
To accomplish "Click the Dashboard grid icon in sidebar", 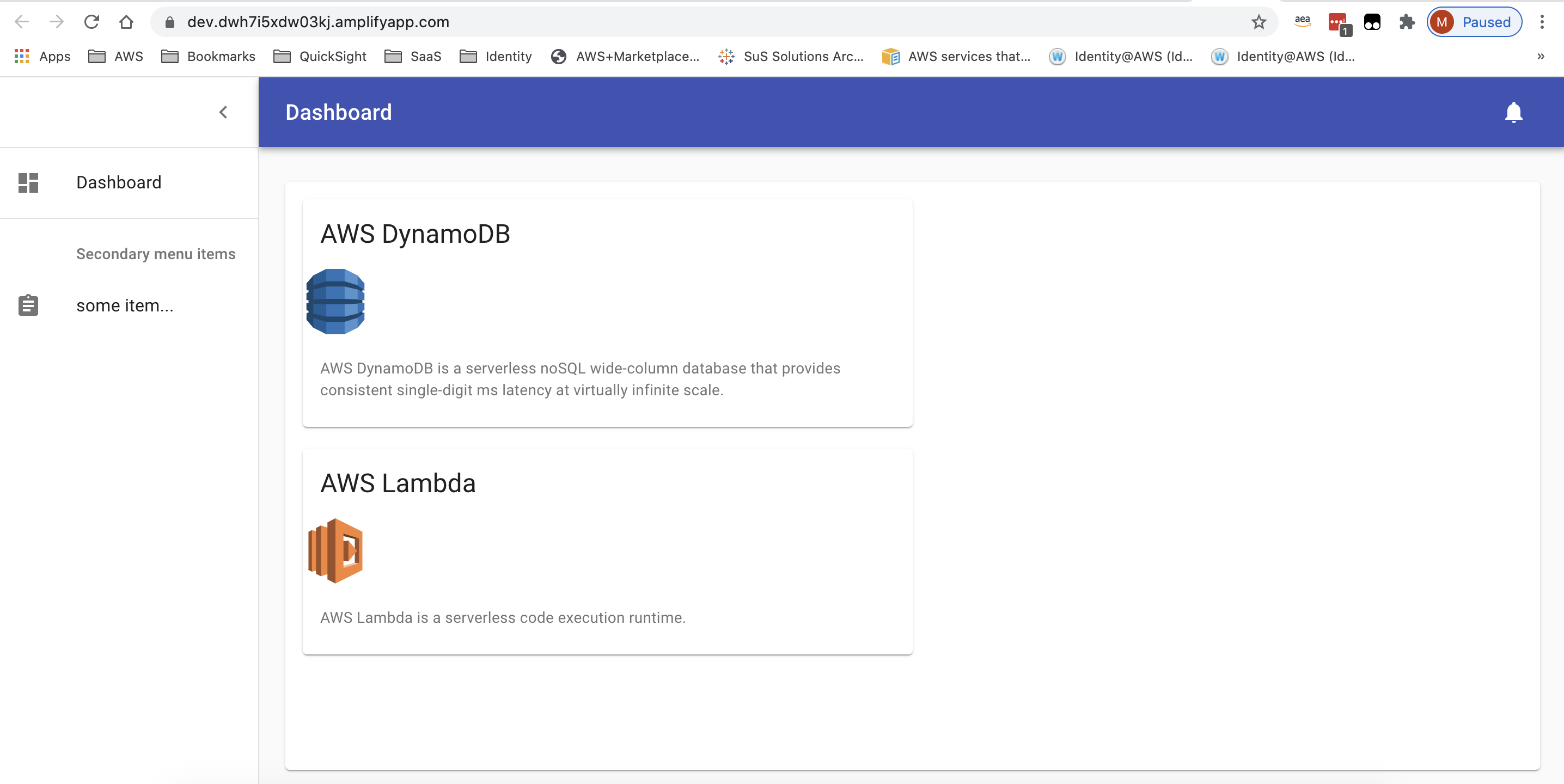I will pos(28,182).
